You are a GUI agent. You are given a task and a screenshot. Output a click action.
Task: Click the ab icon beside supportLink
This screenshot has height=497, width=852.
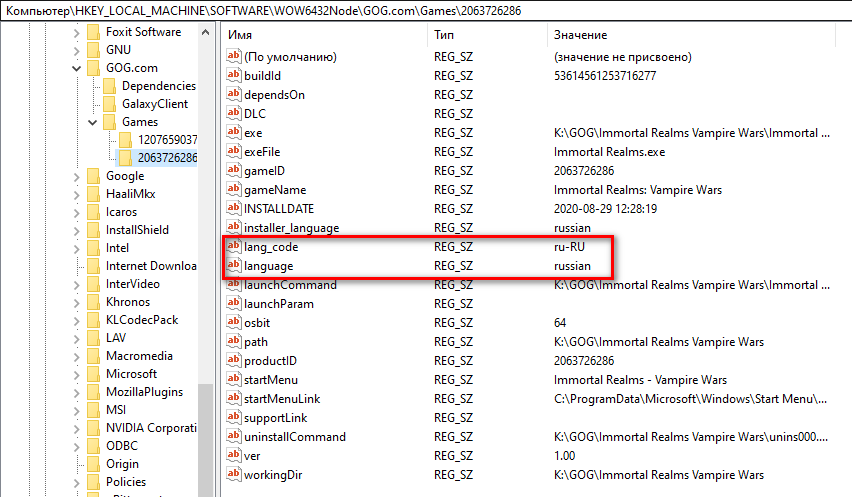(234, 417)
